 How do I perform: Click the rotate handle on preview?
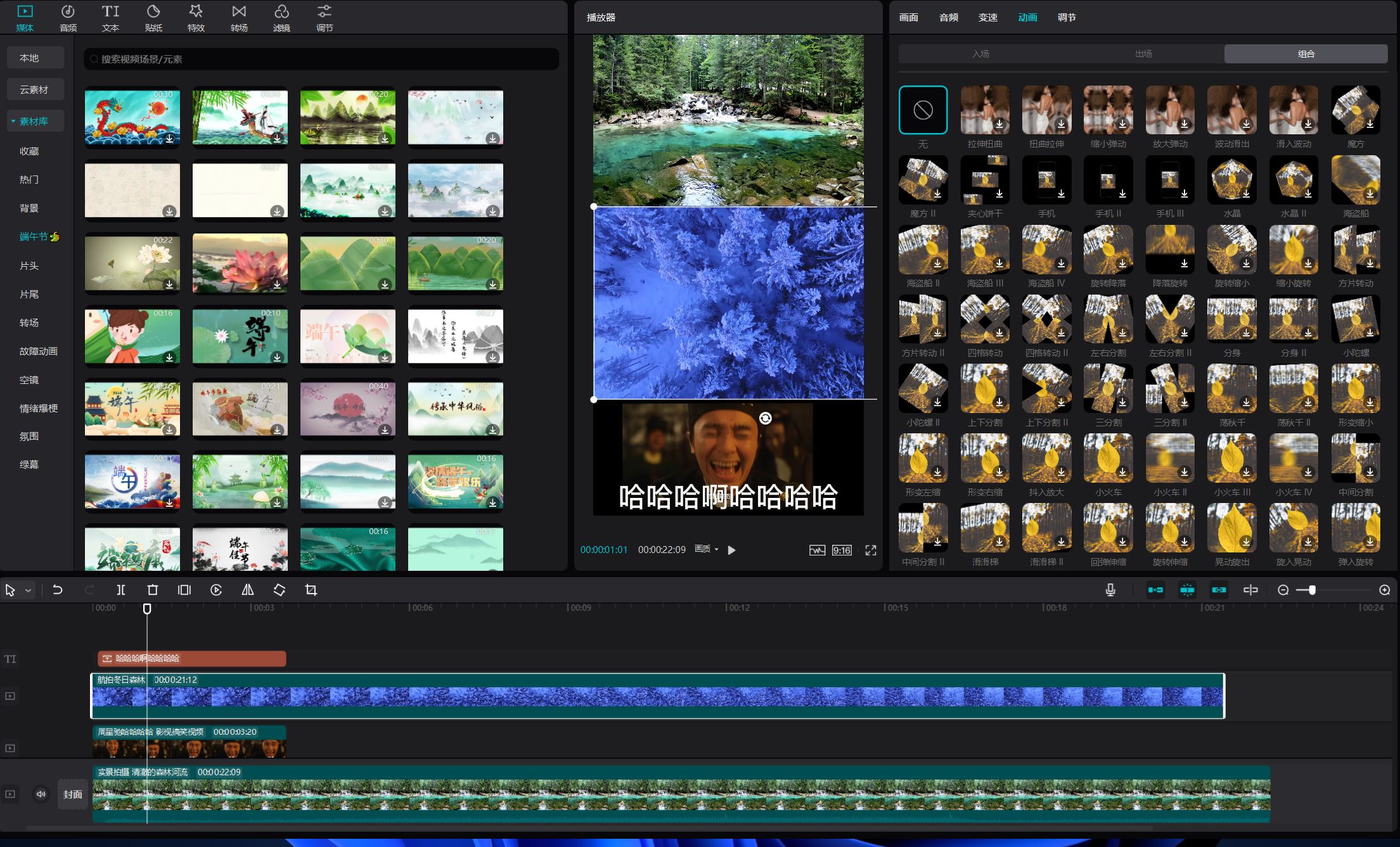point(765,418)
